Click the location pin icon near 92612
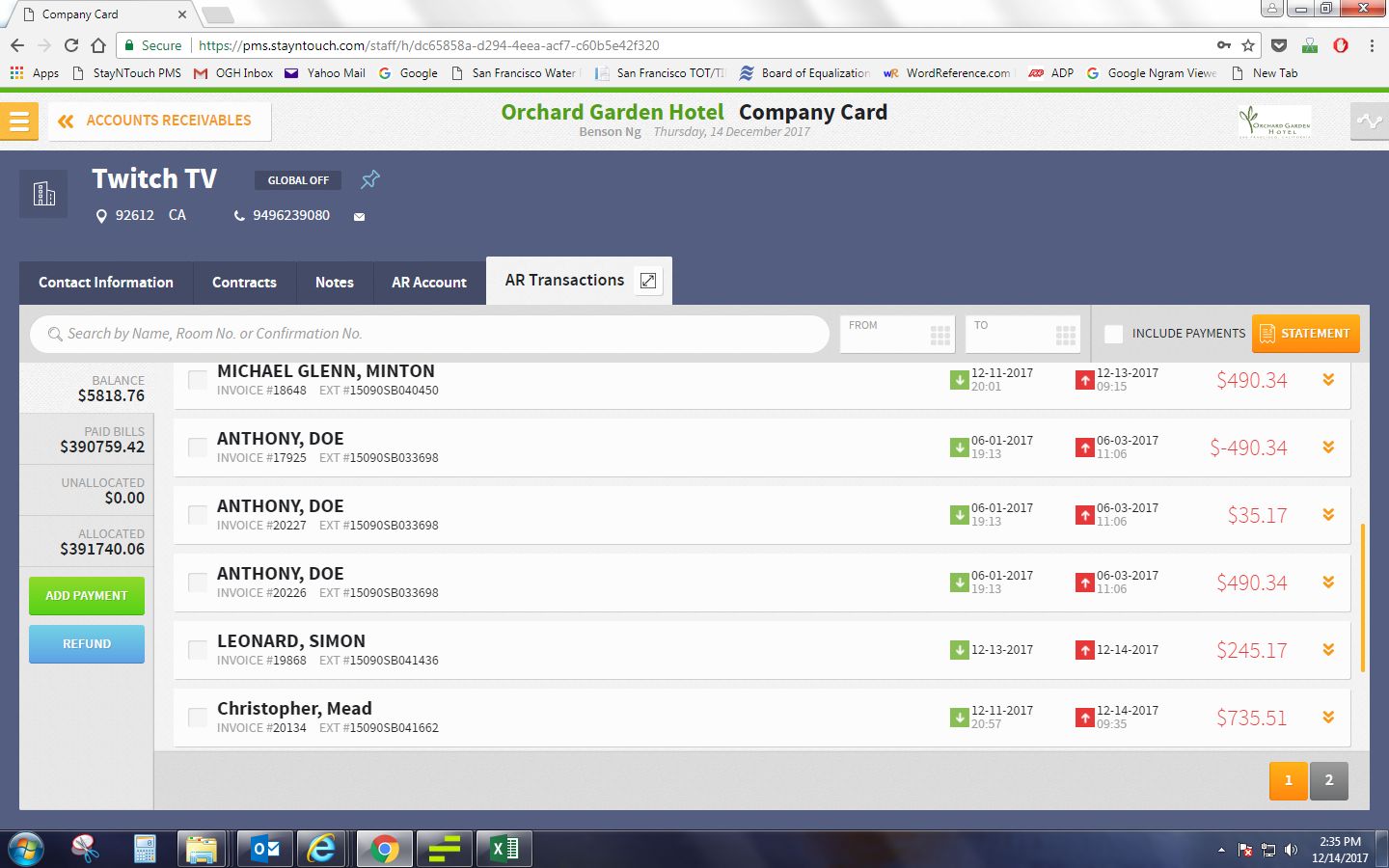Image resolution: width=1389 pixels, height=868 pixels. click(x=101, y=216)
